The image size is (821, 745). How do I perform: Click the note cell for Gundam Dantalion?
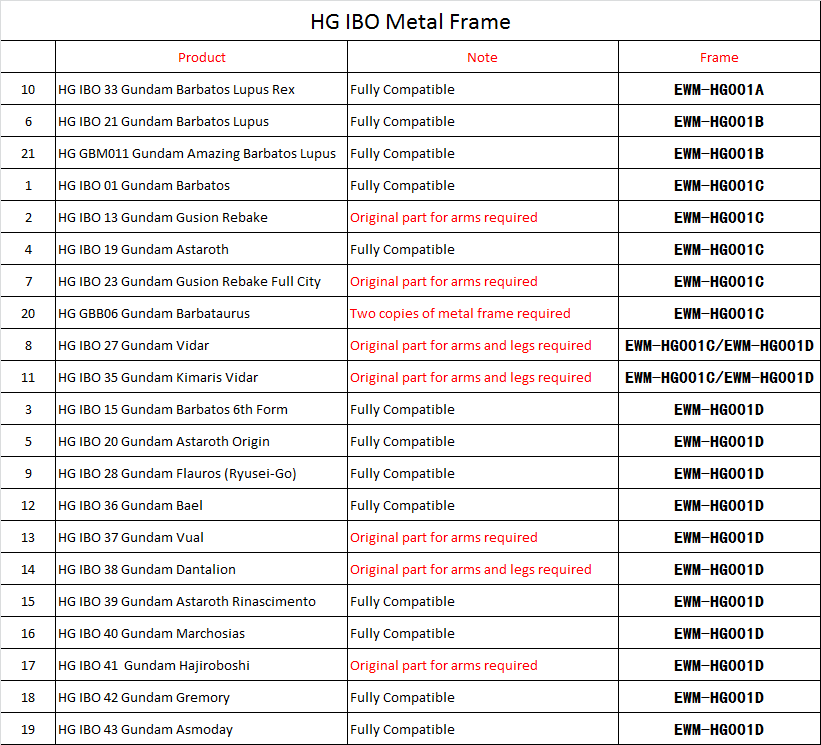click(471, 570)
